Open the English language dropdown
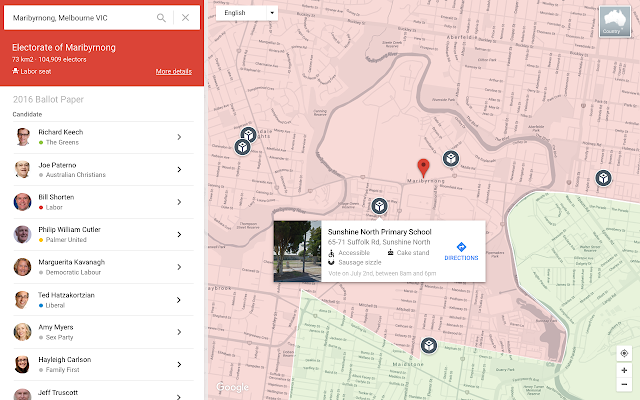Screen dimensions: 640x400 click(x=247, y=13)
